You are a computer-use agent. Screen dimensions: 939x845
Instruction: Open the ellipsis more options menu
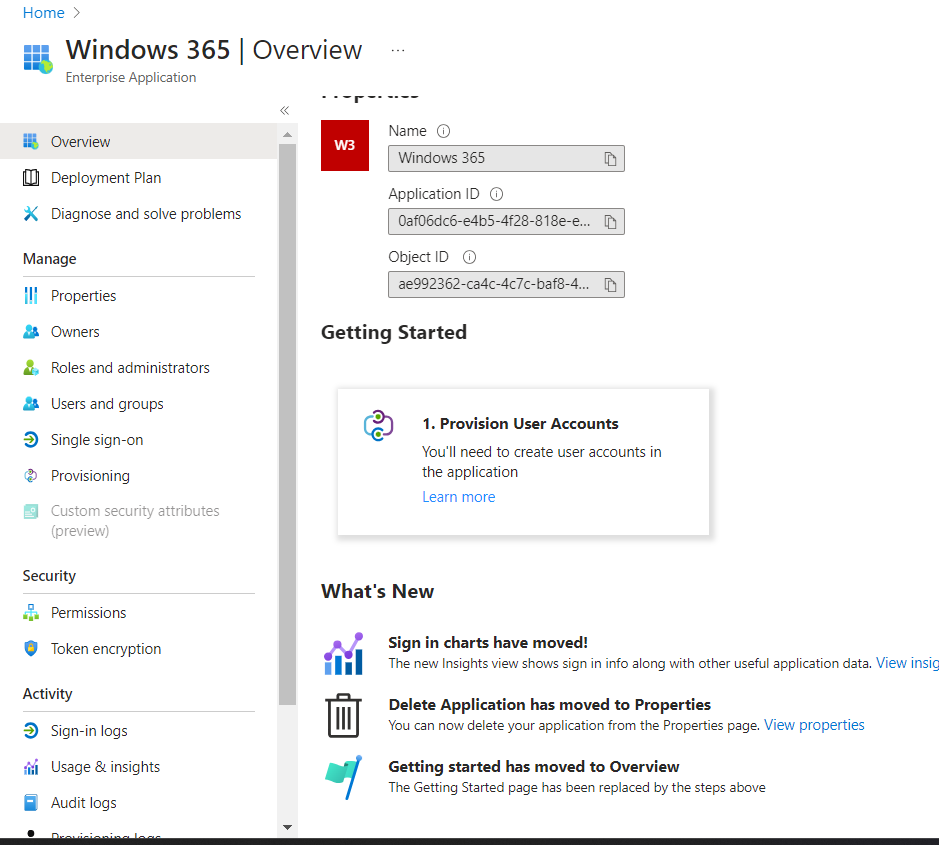point(398,50)
